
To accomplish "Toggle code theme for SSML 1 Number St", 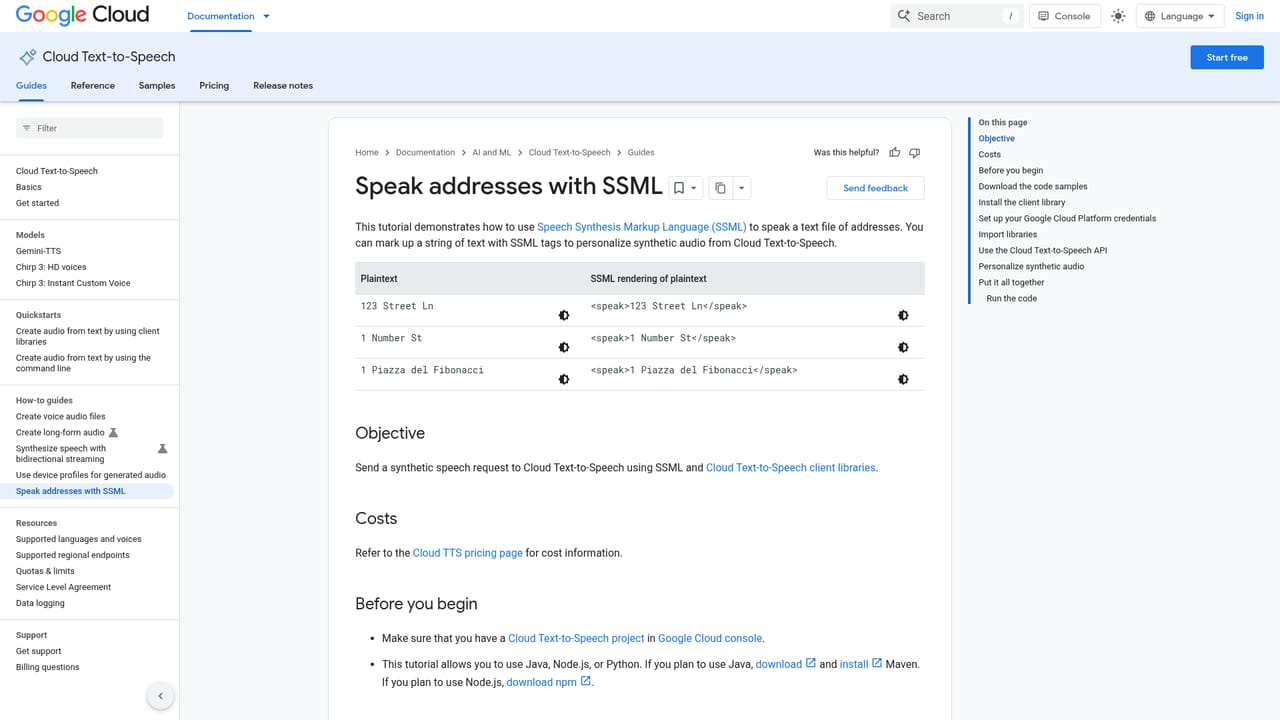I will click(903, 347).
